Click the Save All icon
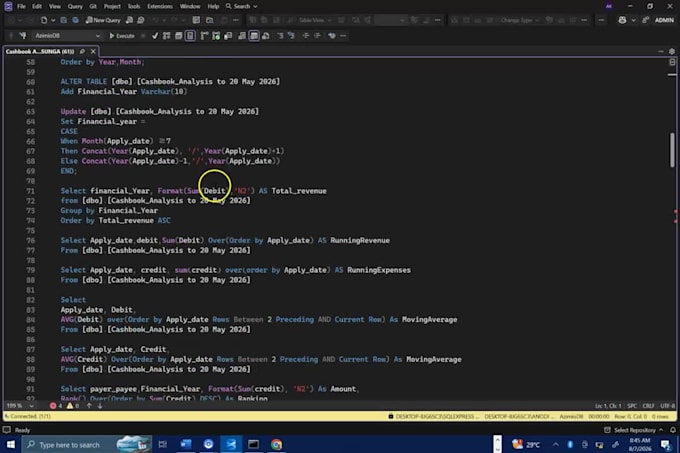 click(x=75, y=20)
